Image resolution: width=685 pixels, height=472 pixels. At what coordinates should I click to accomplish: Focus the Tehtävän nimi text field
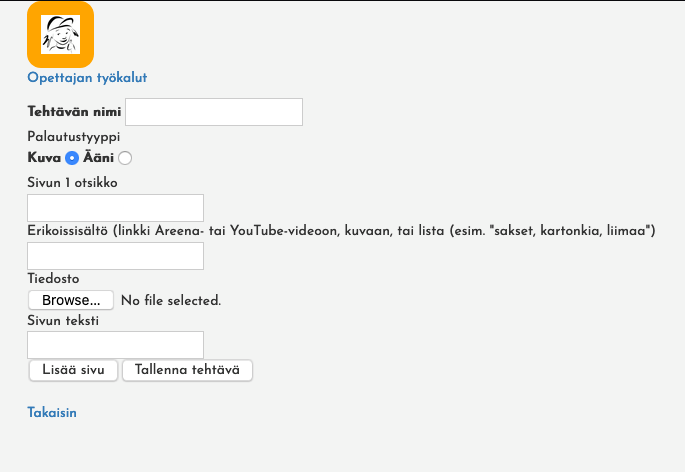pos(214,112)
